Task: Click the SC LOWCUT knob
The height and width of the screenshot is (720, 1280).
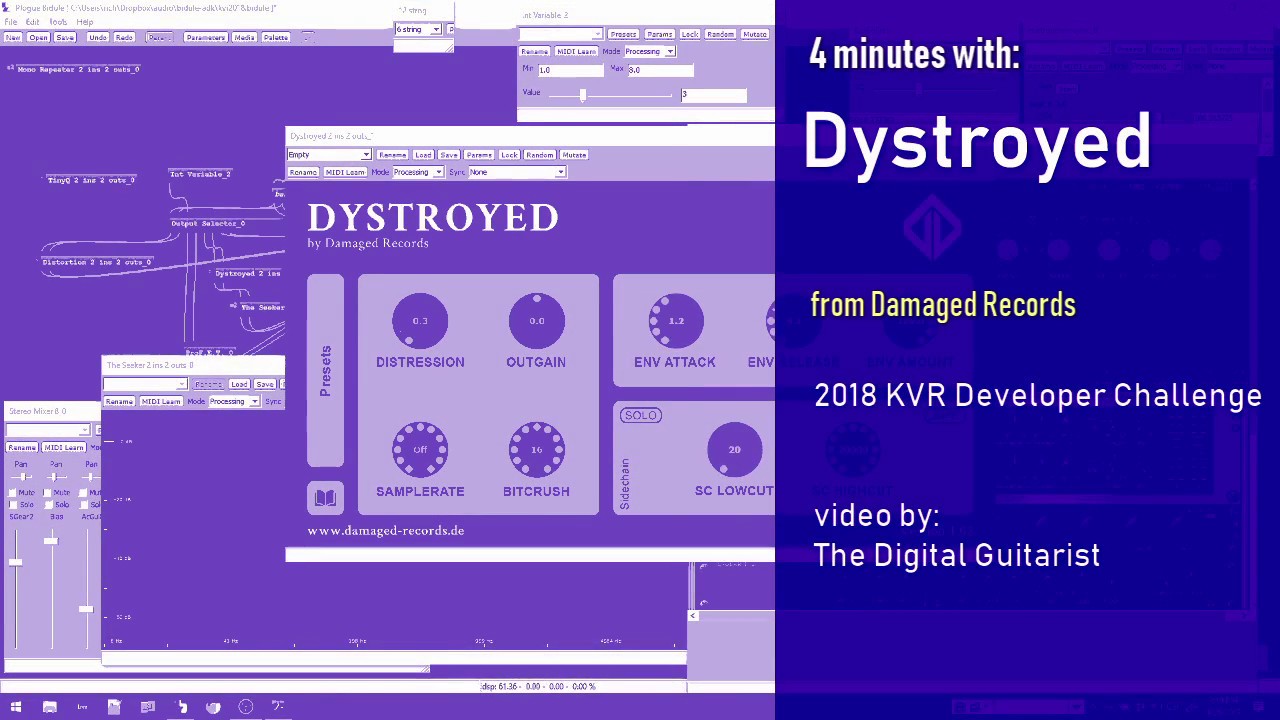Action: 735,450
